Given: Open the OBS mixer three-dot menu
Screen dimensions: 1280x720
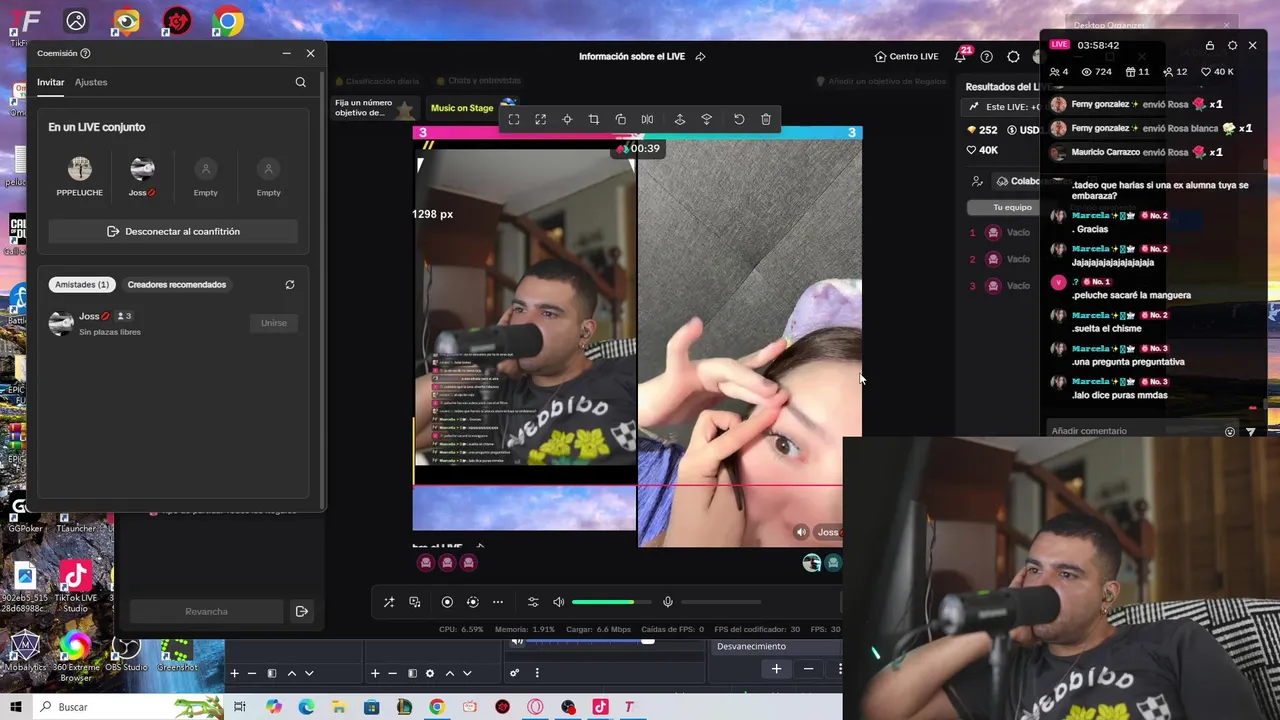Looking at the screenshot, I should [x=537, y=673].
